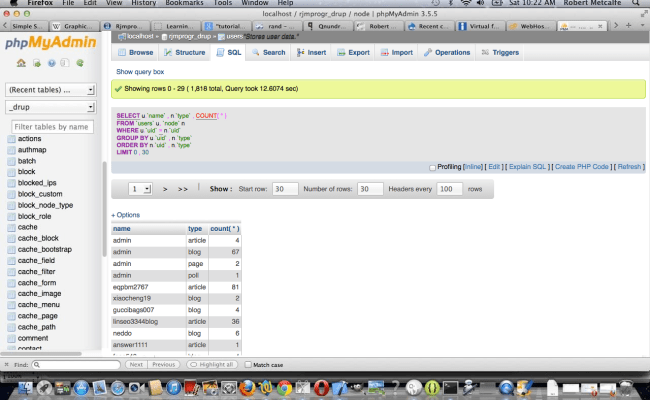Viewport: 650px width, 400px height.
Task: Open Safari compass icon in dock
Action: [x=118, y=388]
